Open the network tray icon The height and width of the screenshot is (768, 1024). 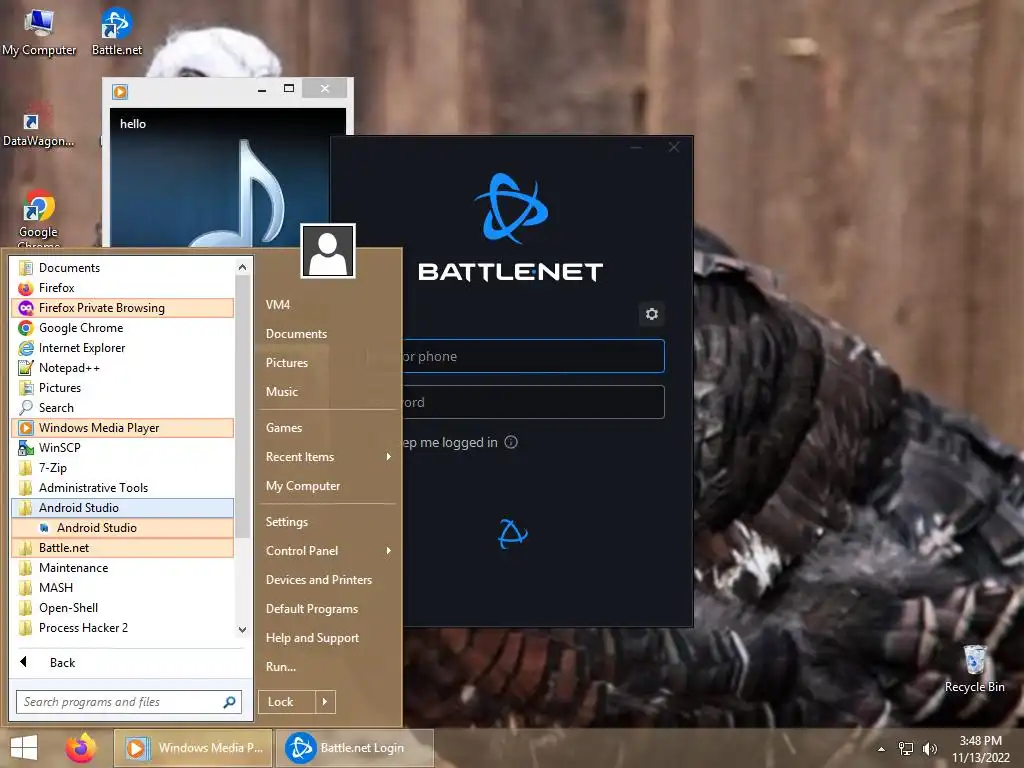click(x=906, y=748)
